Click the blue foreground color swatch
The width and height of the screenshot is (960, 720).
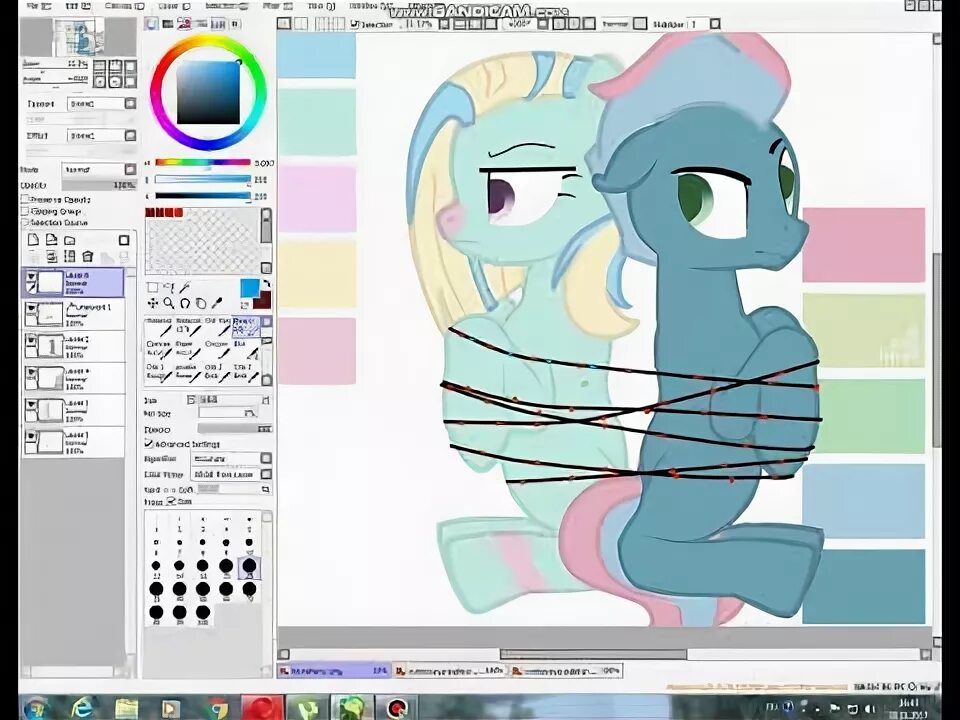point(250,288)
